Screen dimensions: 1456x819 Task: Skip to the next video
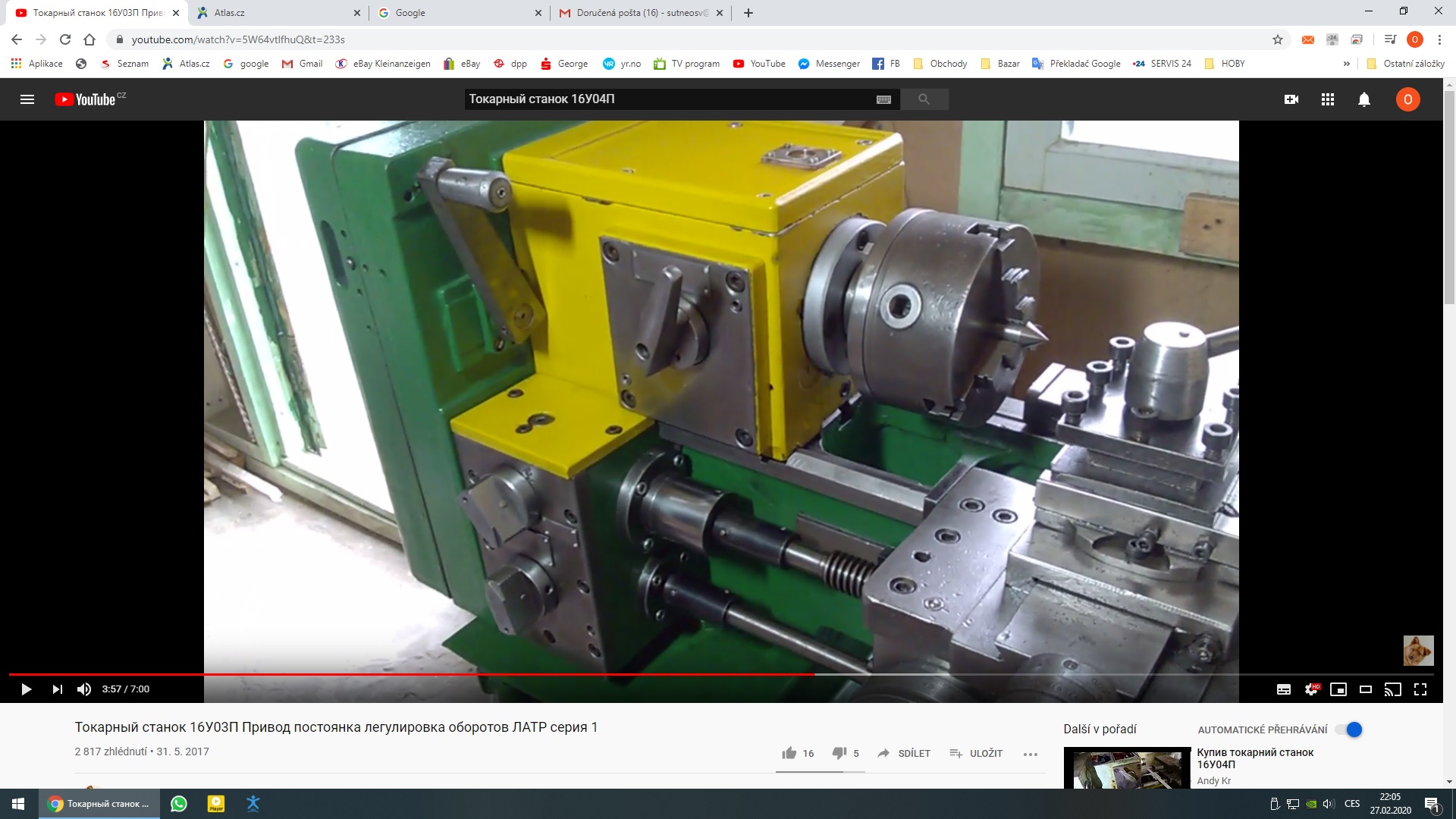57,689
